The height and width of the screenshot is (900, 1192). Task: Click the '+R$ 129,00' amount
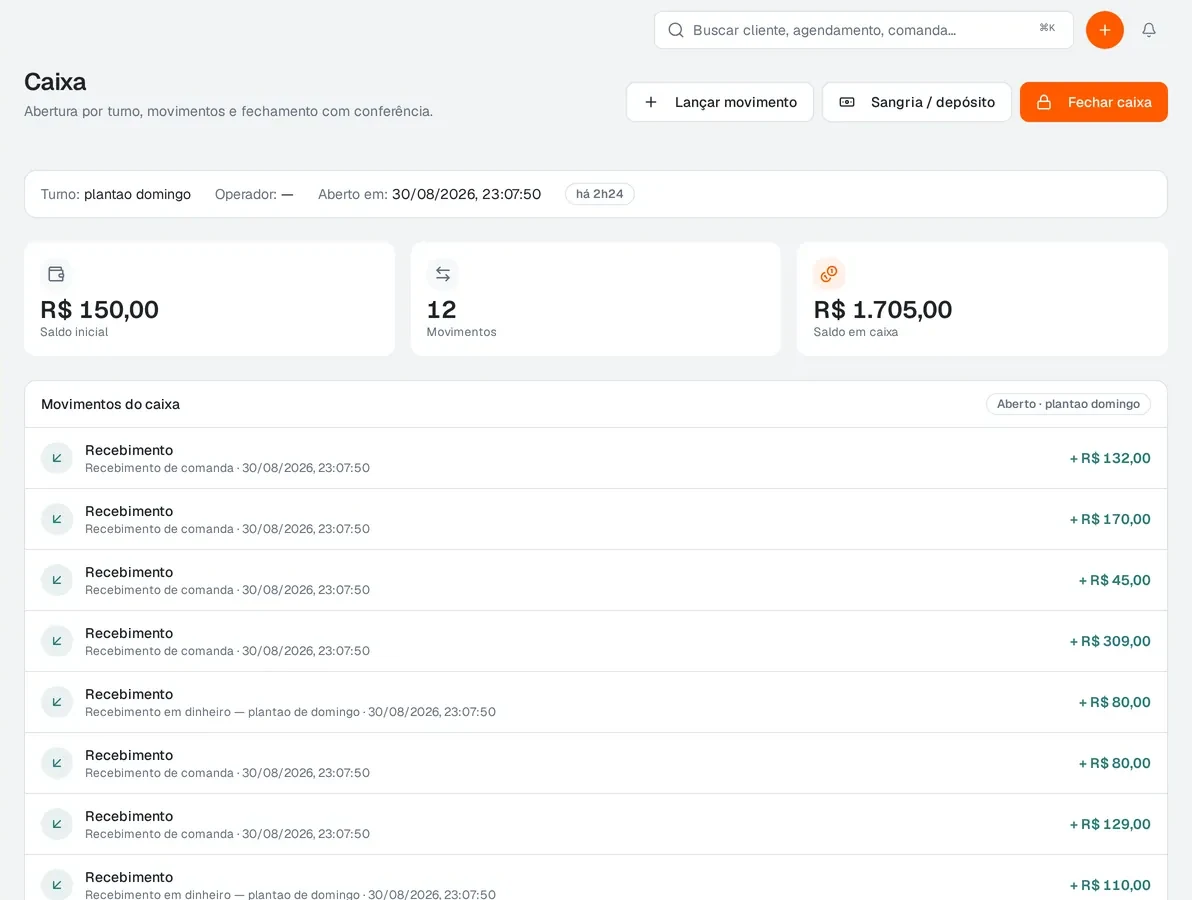coord(1110,824)
